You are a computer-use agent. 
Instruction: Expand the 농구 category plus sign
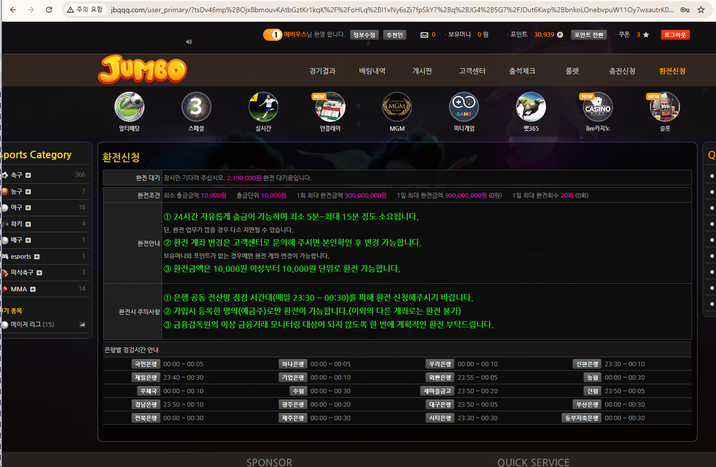point(29,191)
